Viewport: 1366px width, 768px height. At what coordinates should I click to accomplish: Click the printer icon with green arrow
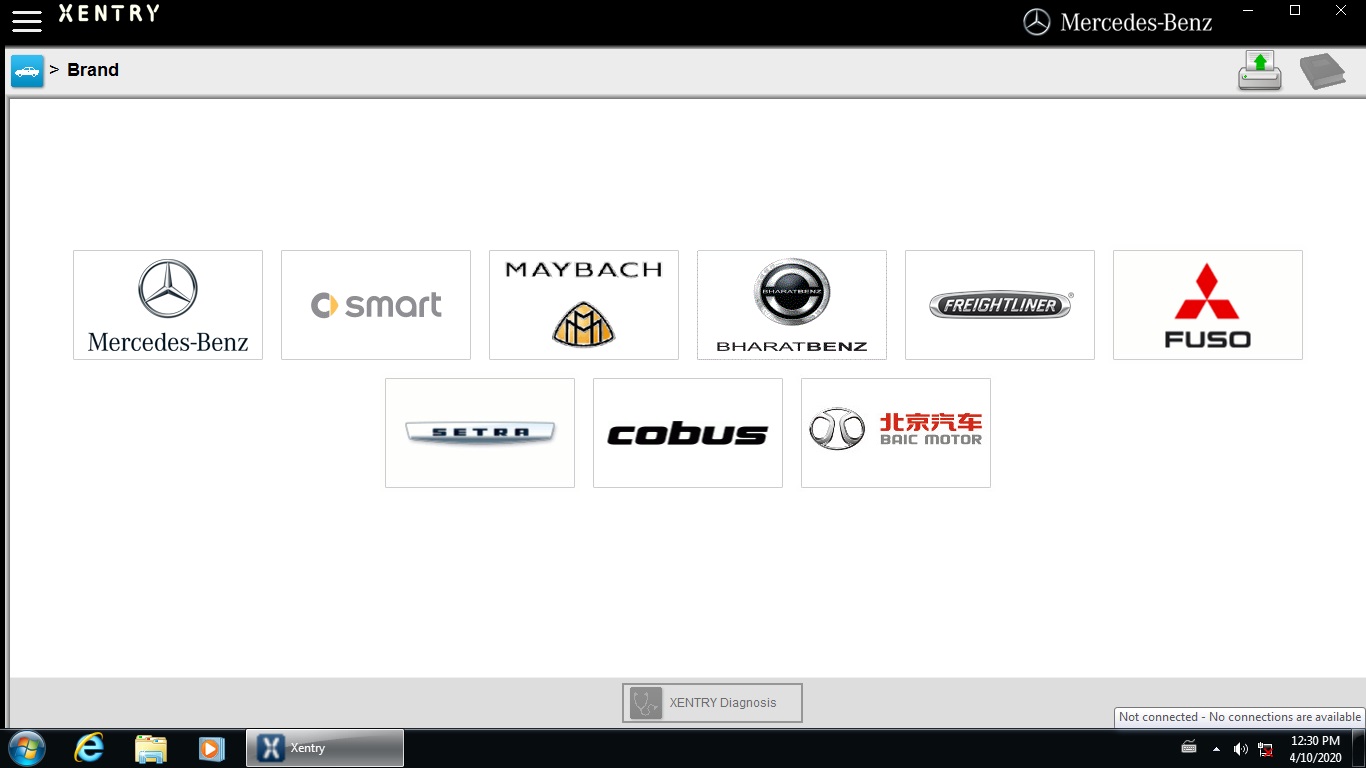[1259, 71]
